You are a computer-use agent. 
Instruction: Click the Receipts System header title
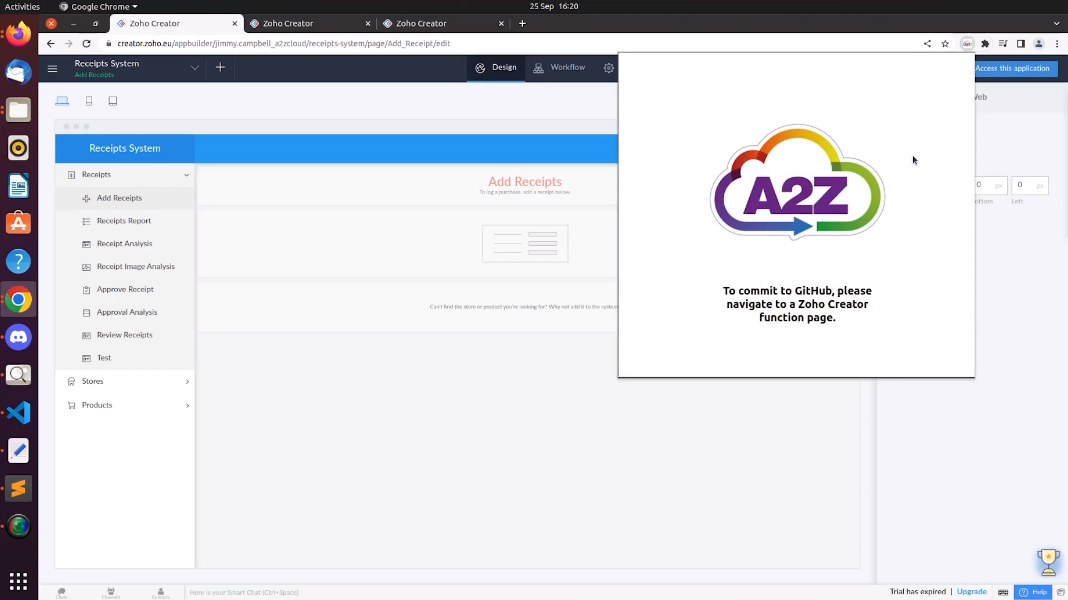(x=125, y=148)
